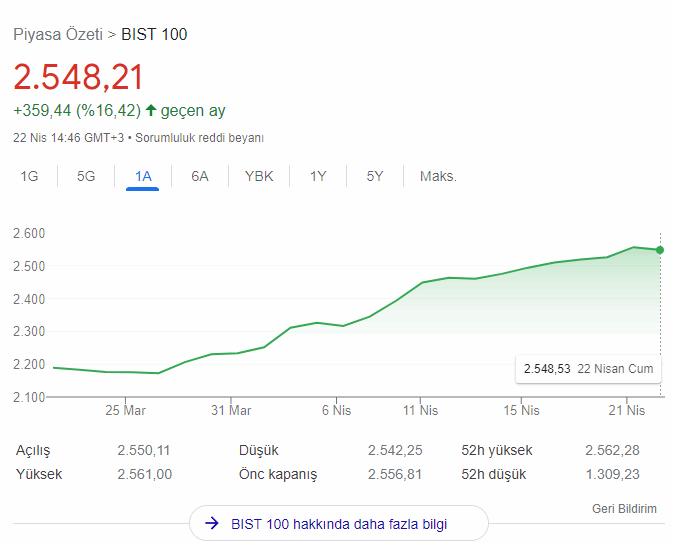Switch to YBK year-to-date tab
674x543 pixels.
(259, 177)
